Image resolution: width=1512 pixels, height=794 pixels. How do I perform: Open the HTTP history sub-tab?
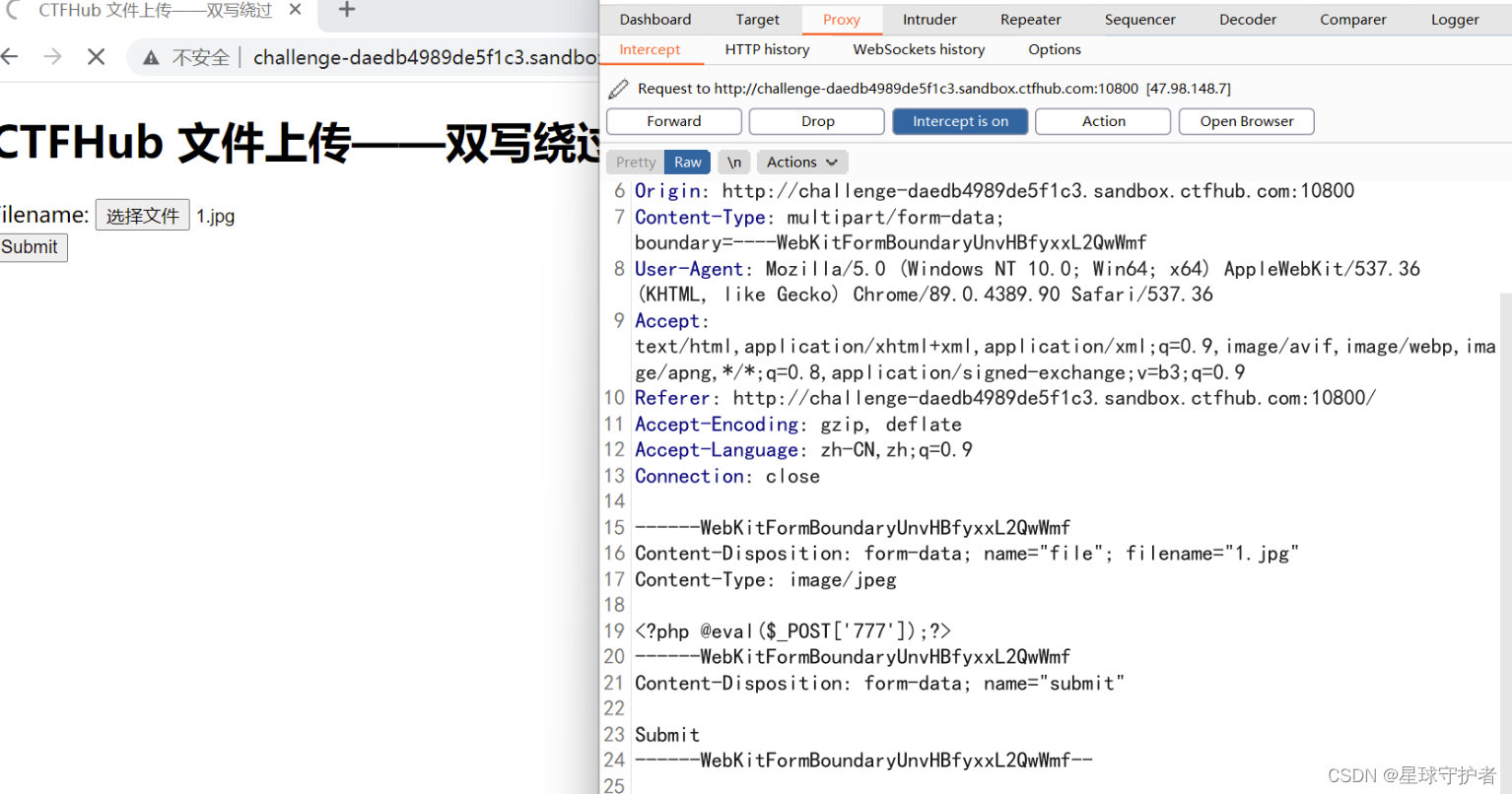click(x=767, y=49)
